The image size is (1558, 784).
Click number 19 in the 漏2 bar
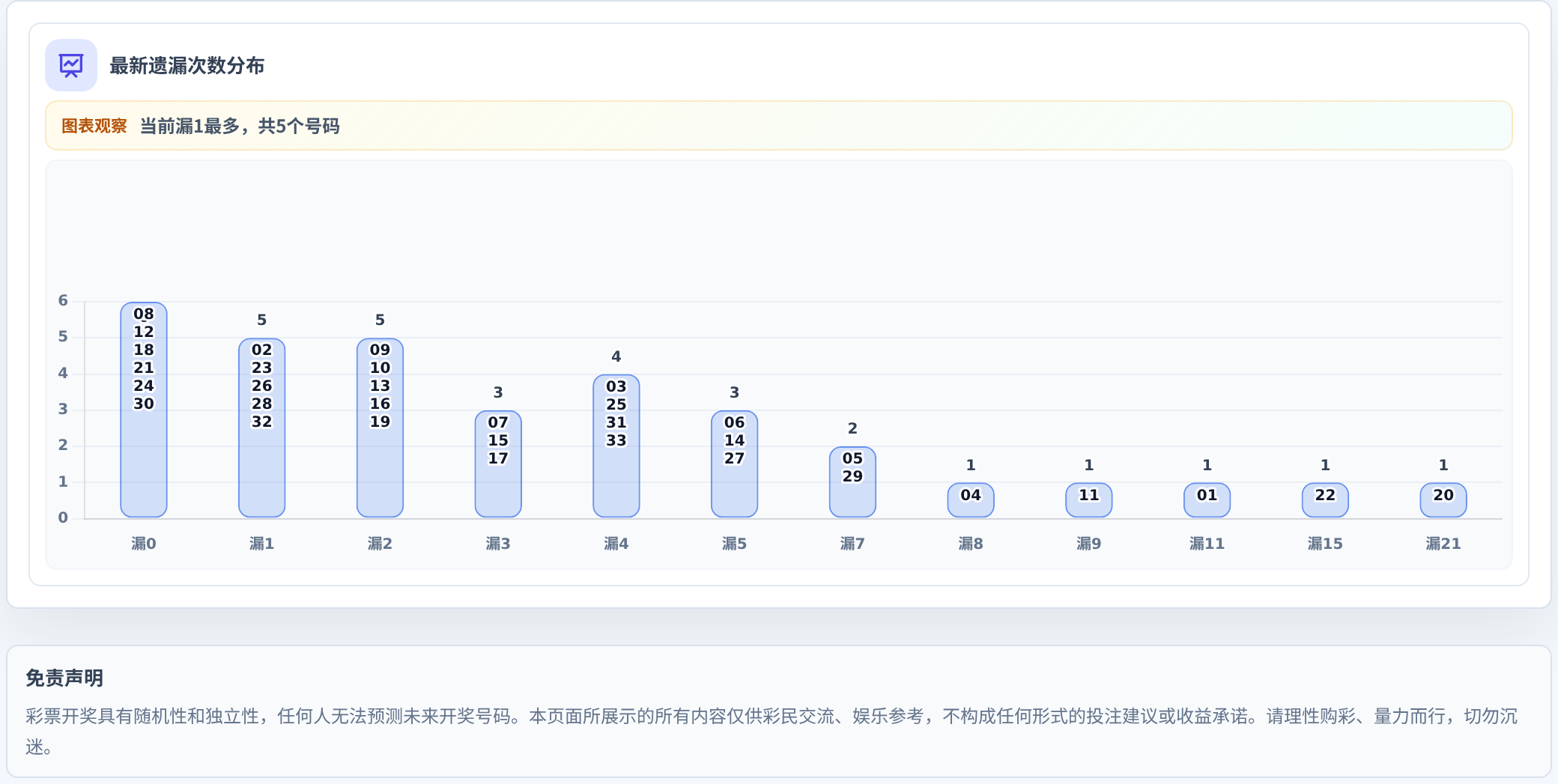(380, 422)
